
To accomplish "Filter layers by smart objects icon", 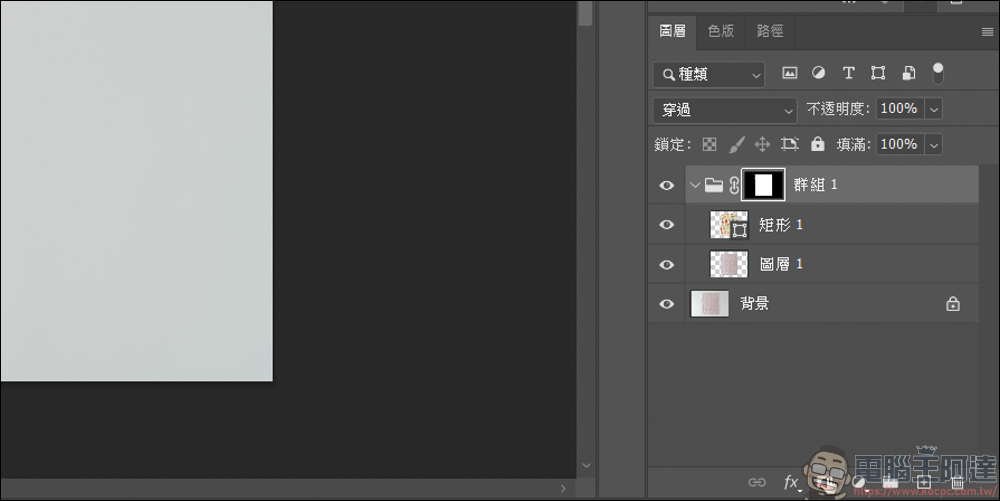I will click(909, 73).
